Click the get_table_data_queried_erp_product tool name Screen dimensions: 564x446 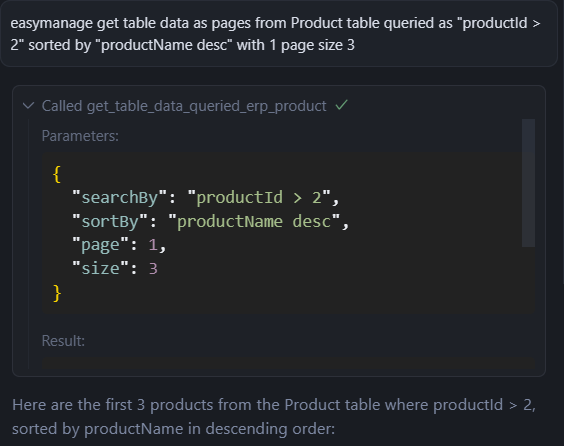[x=206, y=106]
